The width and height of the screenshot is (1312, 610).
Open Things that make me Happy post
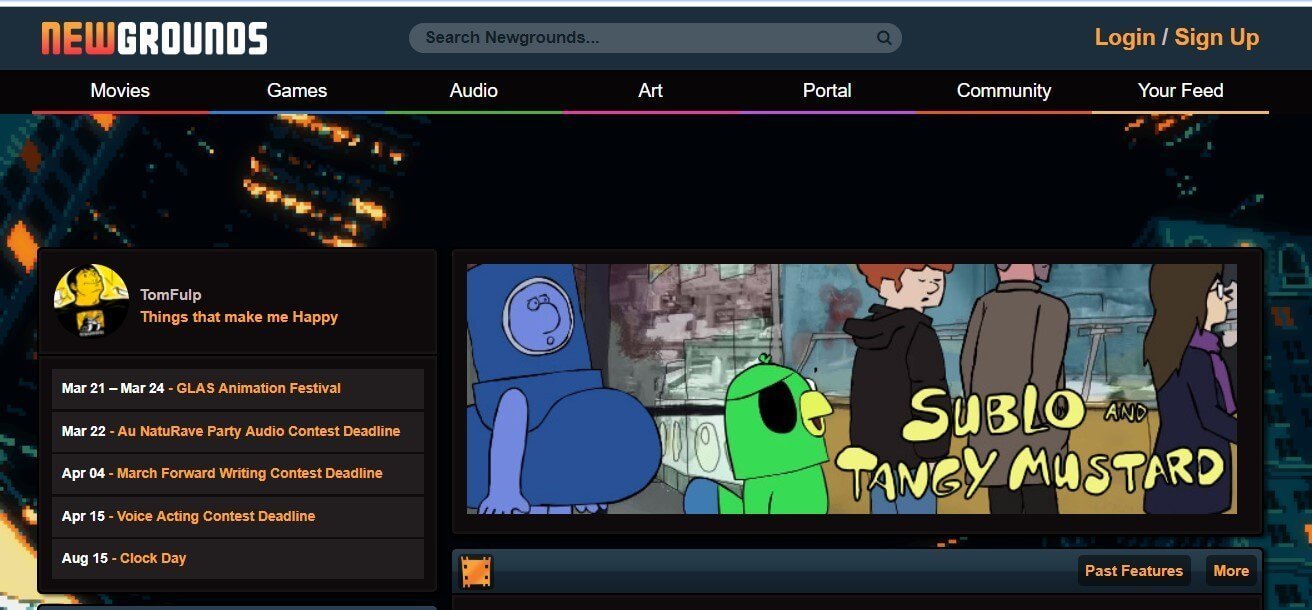[239, 317]
